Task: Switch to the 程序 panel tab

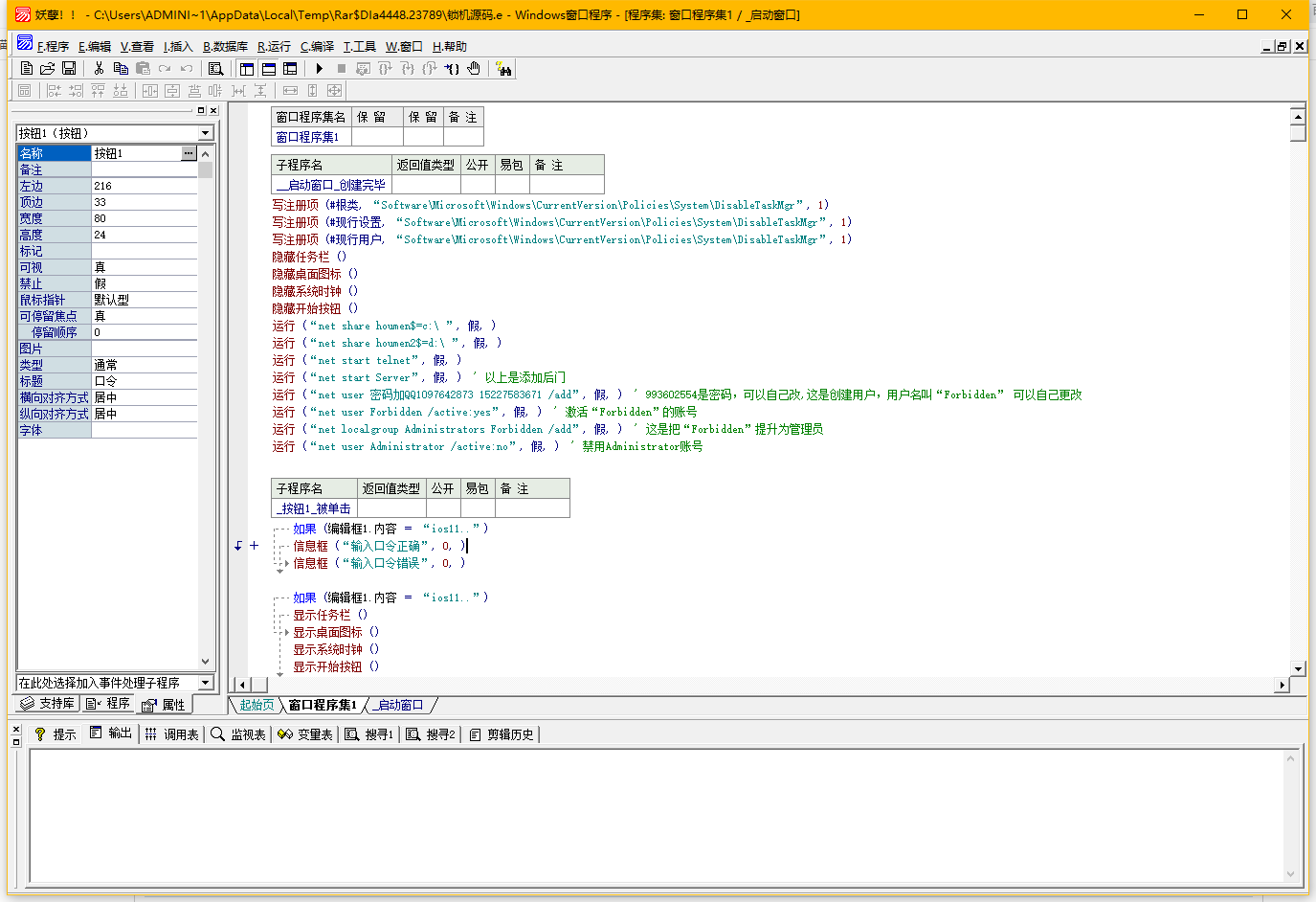Action: coord(107,704)
